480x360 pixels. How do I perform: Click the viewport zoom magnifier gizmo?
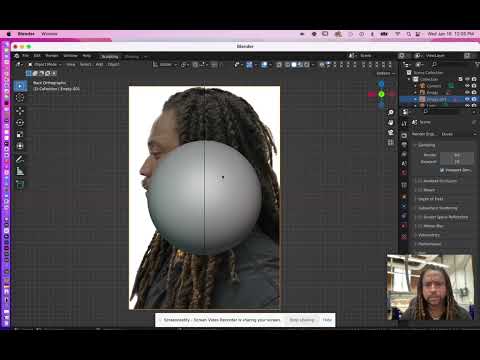pyautogui.click(x=391, y=113)
